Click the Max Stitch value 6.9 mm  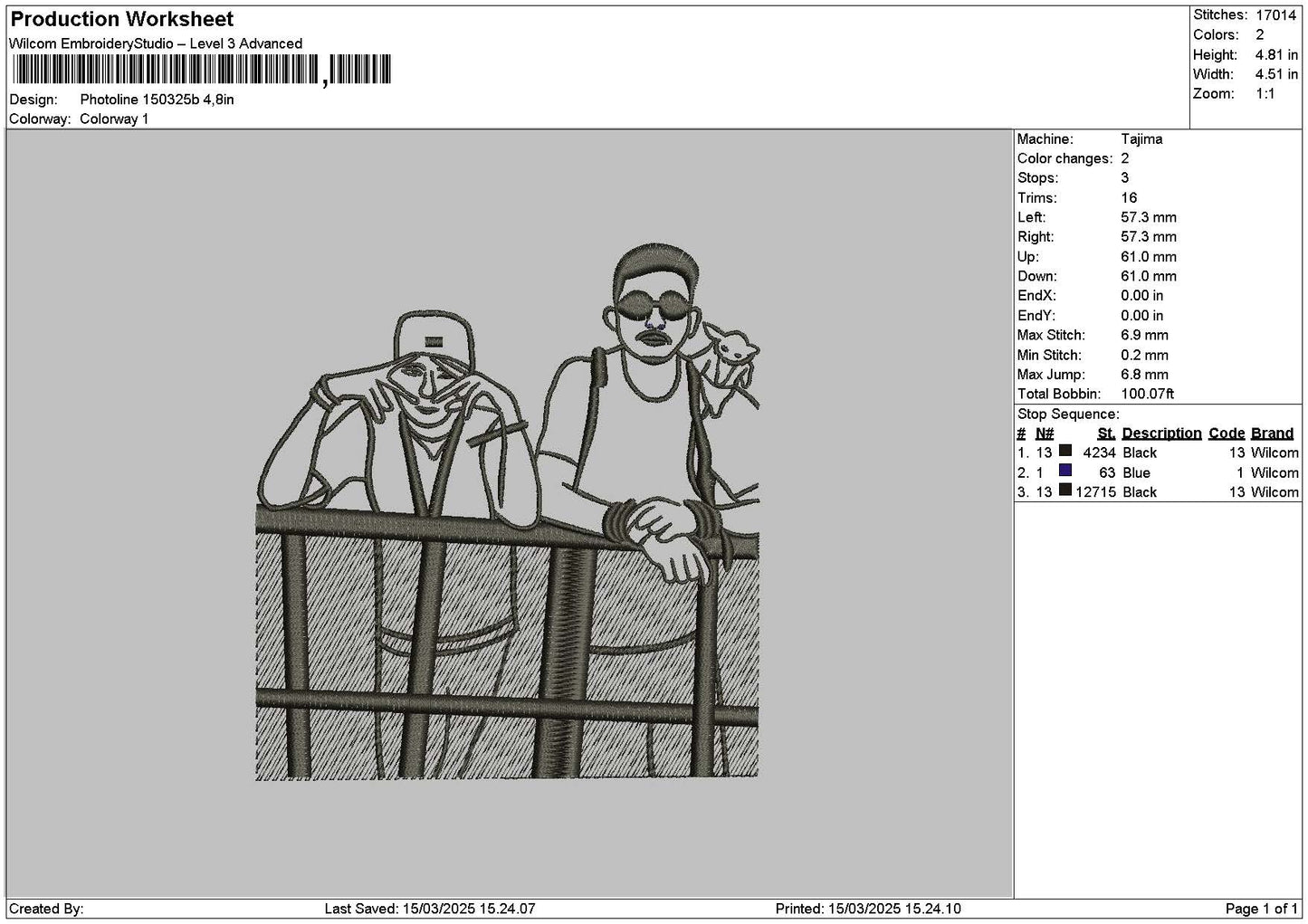pos(1144,336)
